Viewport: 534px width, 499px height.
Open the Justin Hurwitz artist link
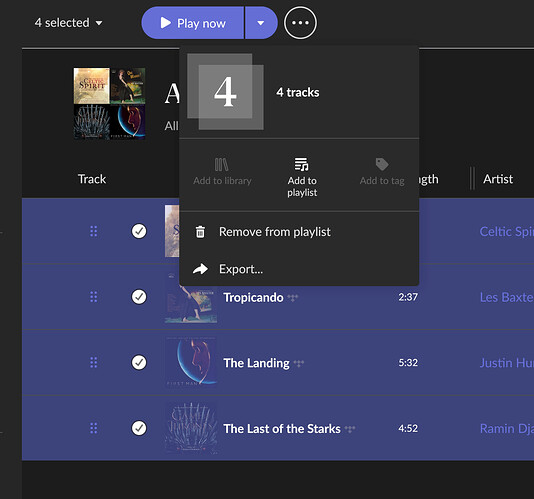click(507, 363)
